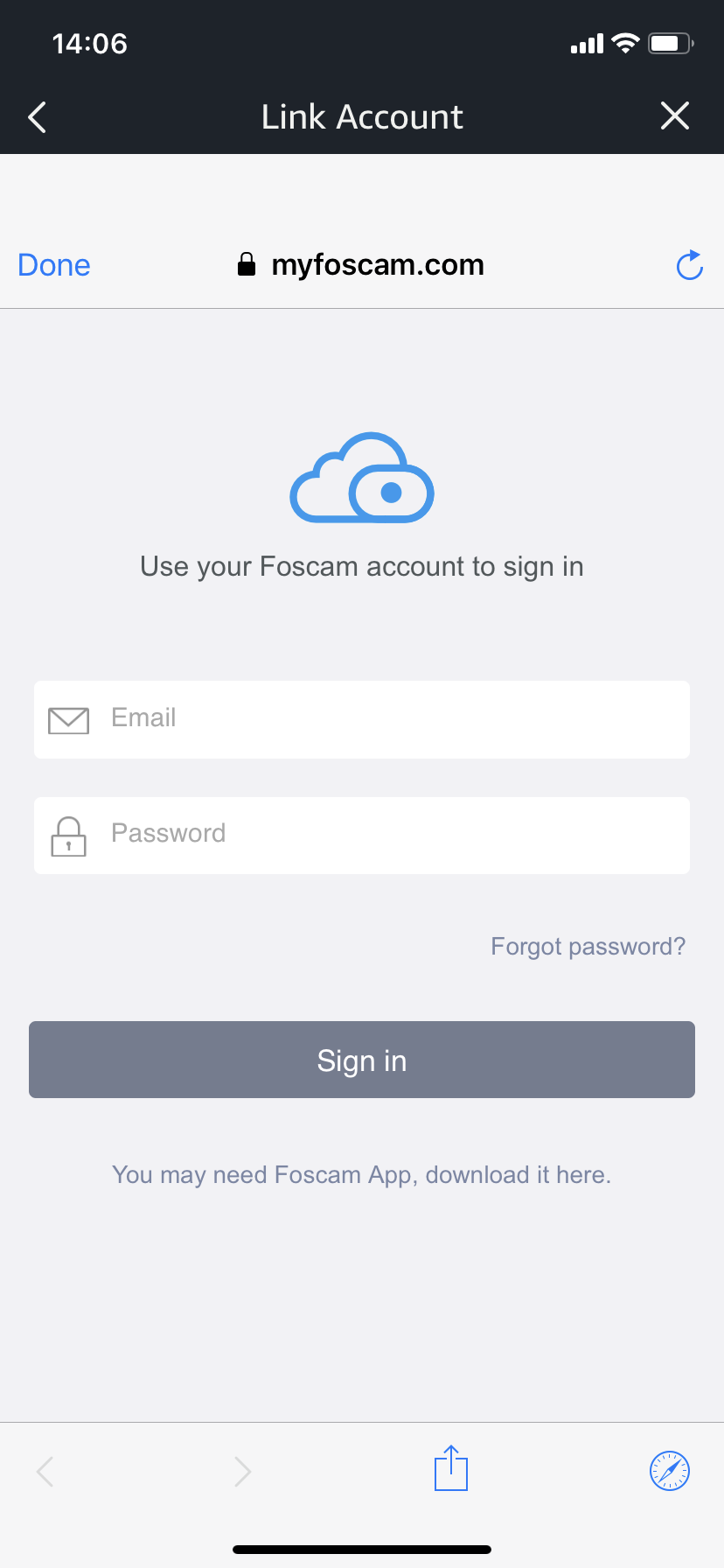Viewport: 724px width, 1568px height.
Task: Open Safari via the compass icon
Action: point(669,1469)
